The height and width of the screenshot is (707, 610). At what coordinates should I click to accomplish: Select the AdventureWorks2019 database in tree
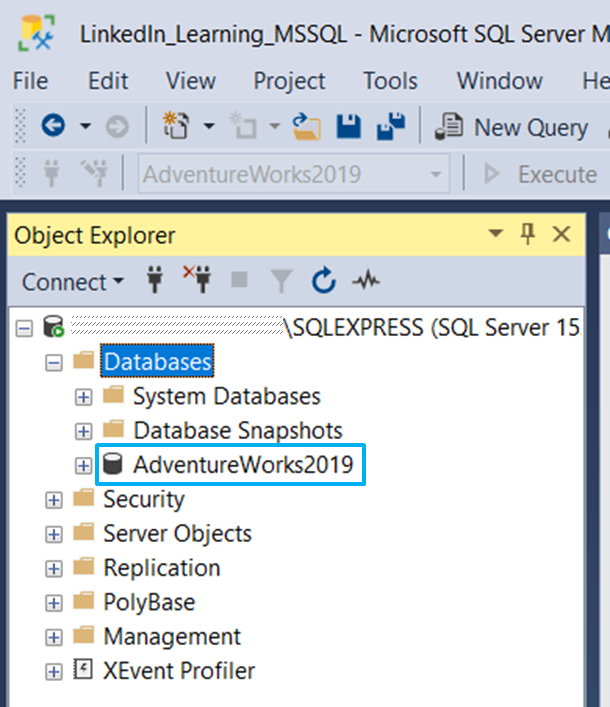click(243, 465)
